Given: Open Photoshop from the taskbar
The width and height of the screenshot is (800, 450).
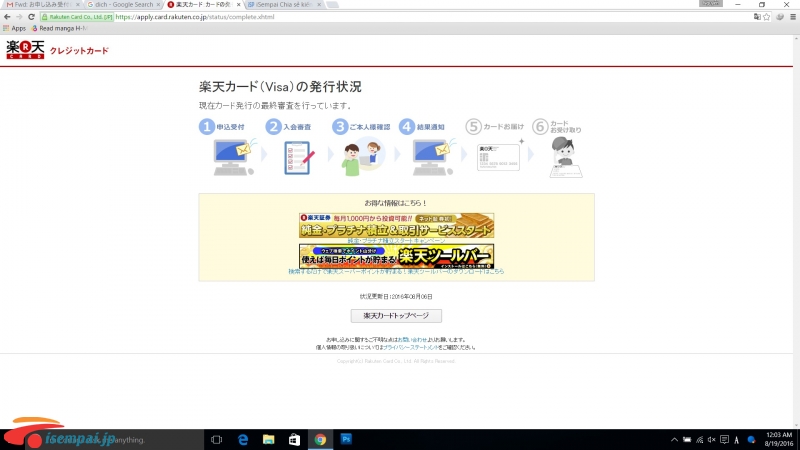Looking at the screenshot, I should [346, 439].
